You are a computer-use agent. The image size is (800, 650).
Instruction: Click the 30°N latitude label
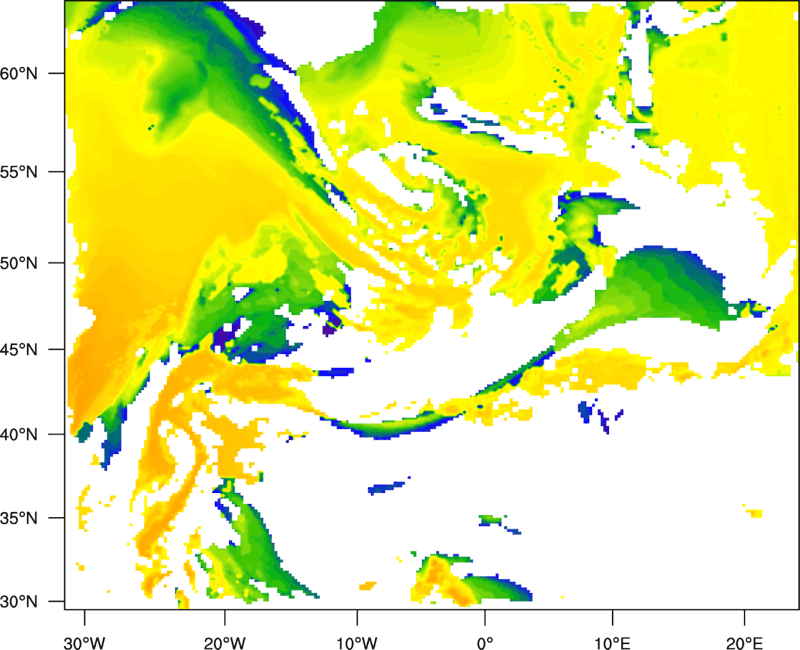19,602
